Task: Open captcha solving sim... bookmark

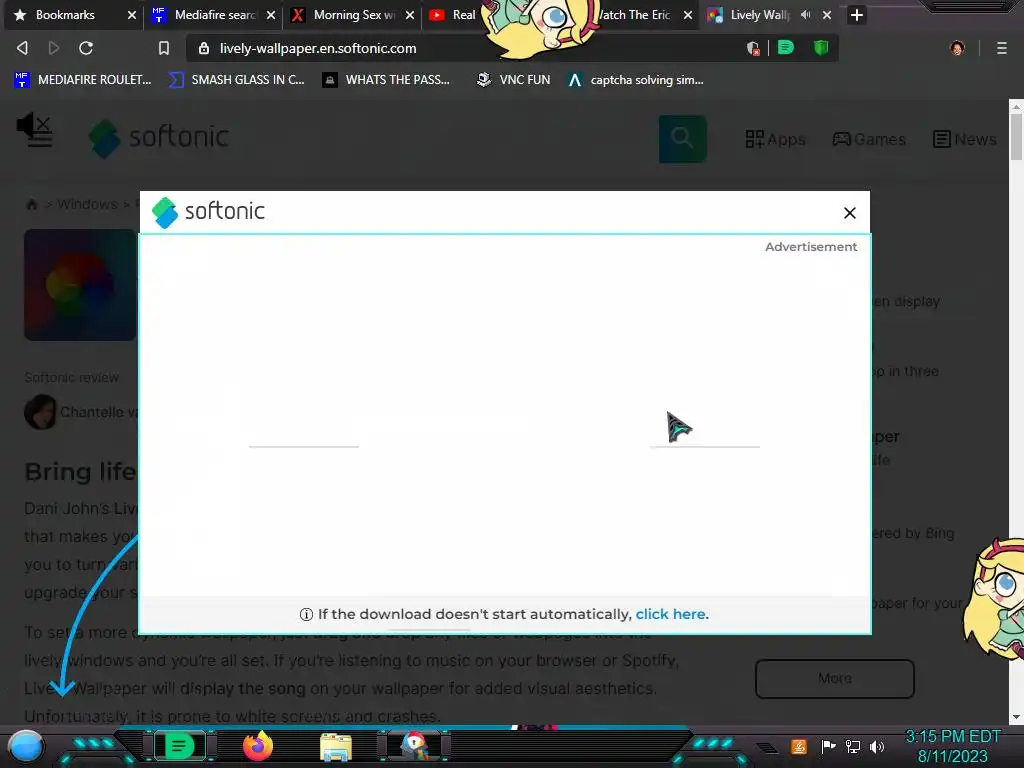Action: (635, 80)
